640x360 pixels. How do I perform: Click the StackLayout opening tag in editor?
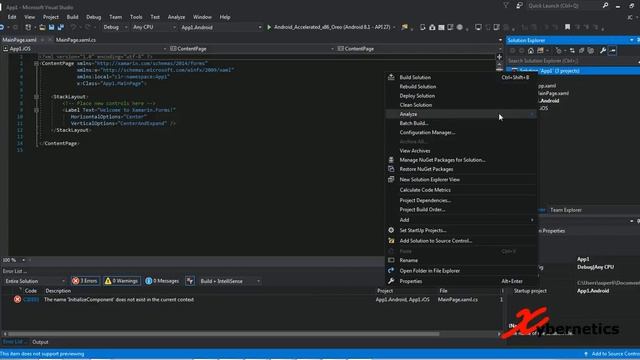pos(70,97)
